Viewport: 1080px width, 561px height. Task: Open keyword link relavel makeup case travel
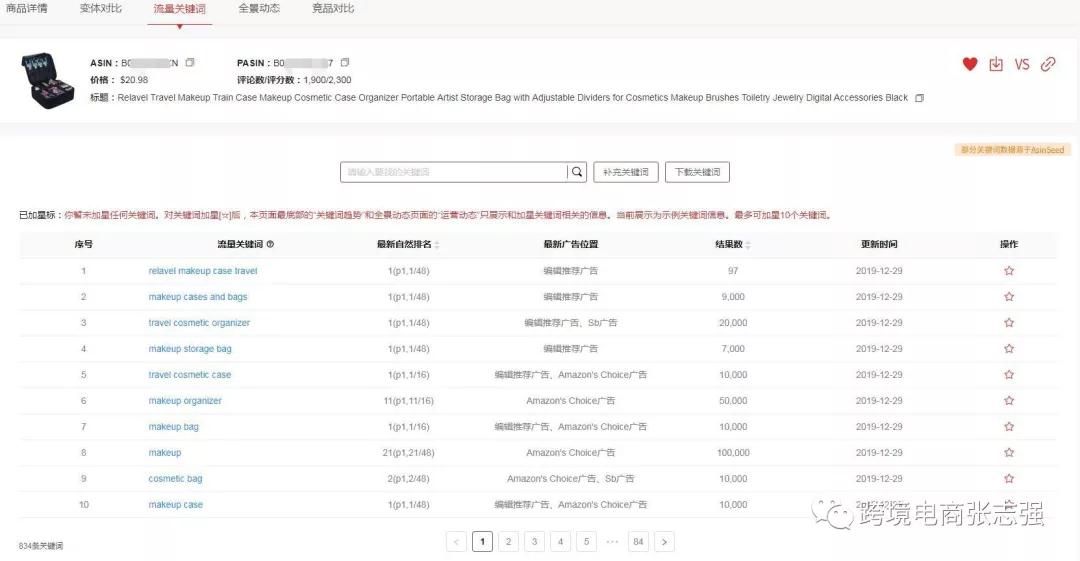202,271
